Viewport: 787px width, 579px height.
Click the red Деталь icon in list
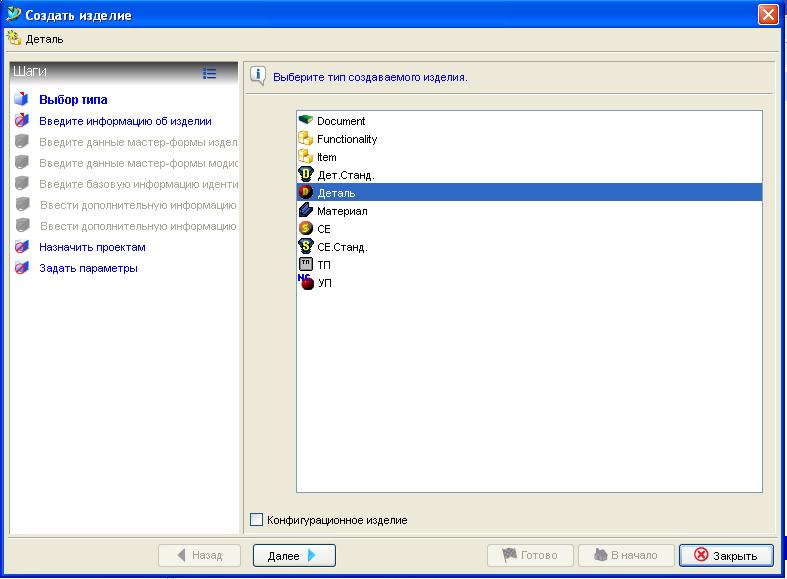[306, 192]
